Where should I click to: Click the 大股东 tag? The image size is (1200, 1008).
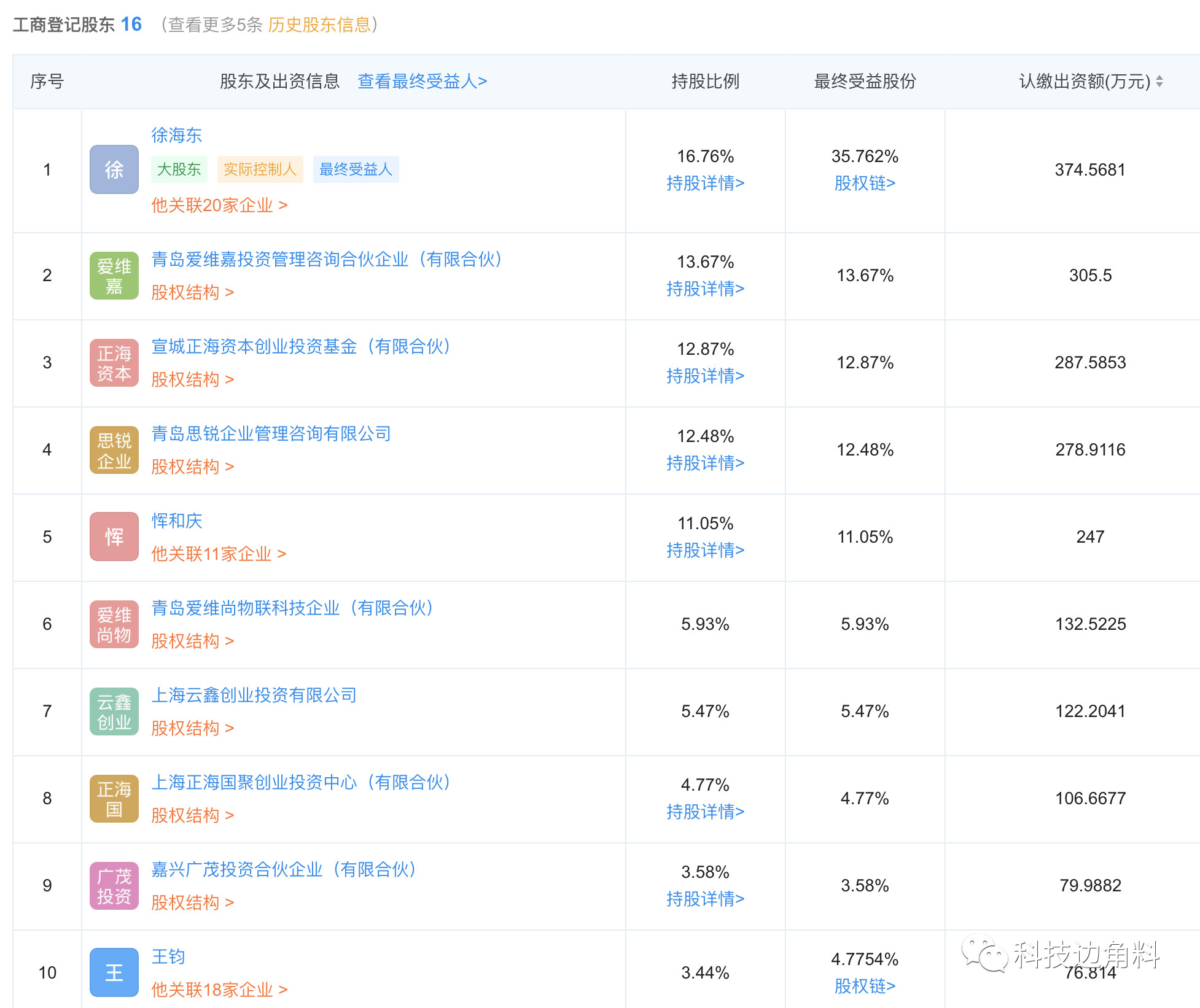coord(179,169)
